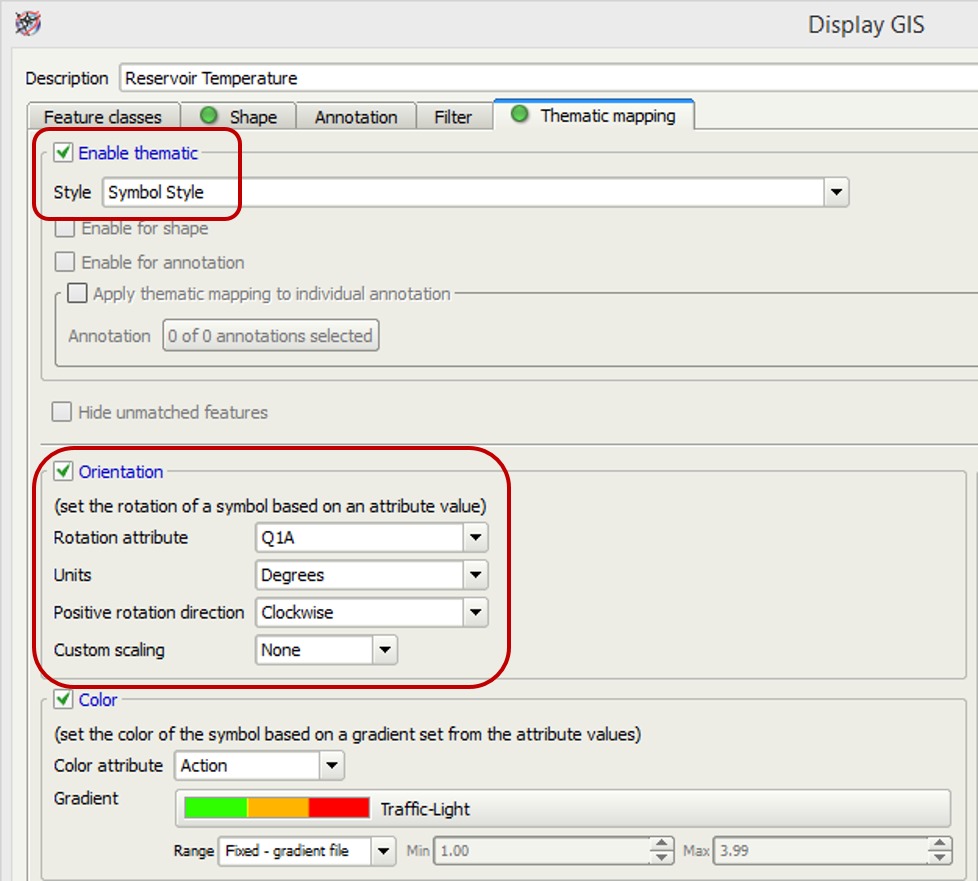Expand the Color attribute Action dropdown
978x881 pixels.
[x=331, y=766]
